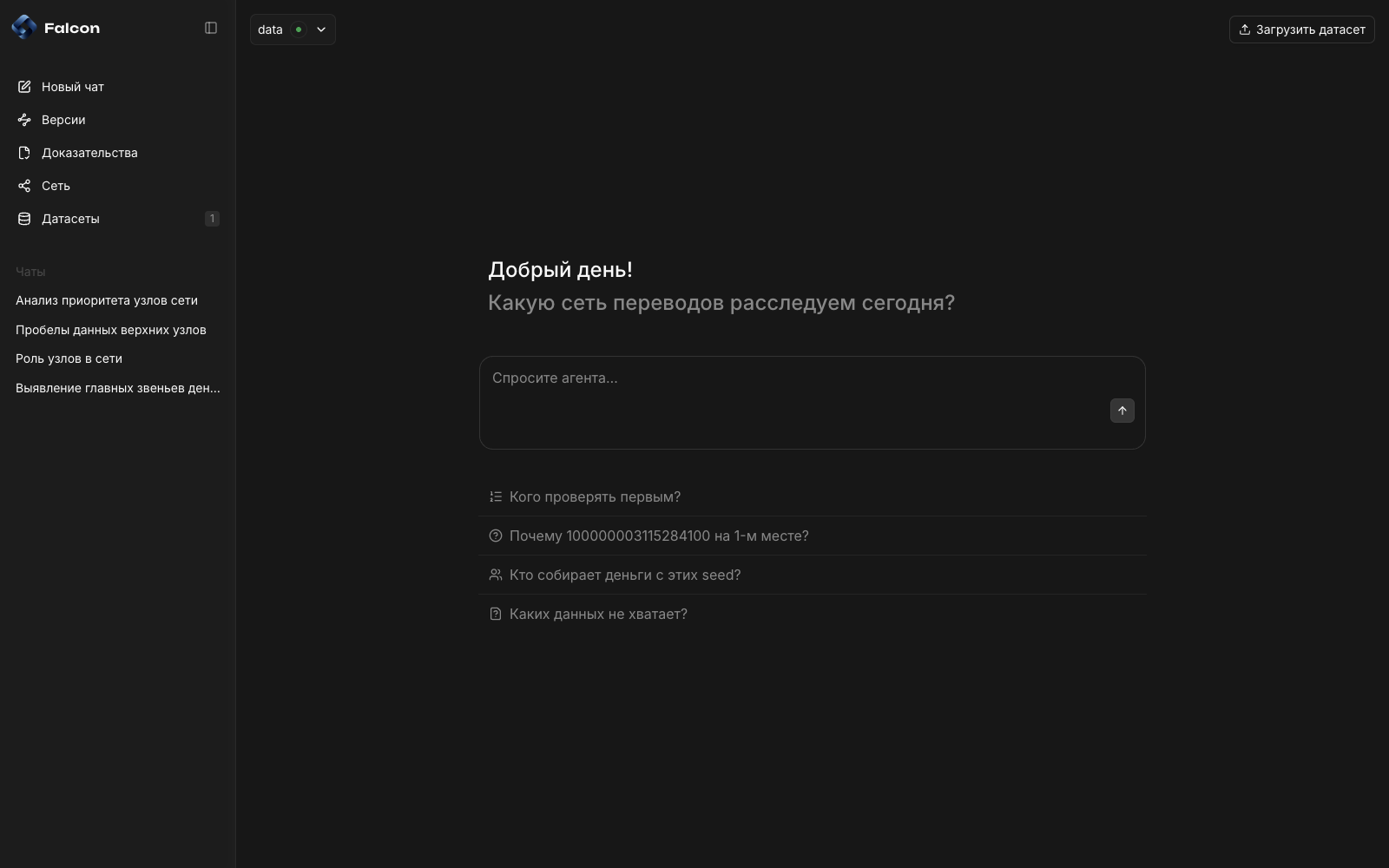Click the document icon beside Доказательства
The image size is (1389, 868).
click(x=24, y=153)
